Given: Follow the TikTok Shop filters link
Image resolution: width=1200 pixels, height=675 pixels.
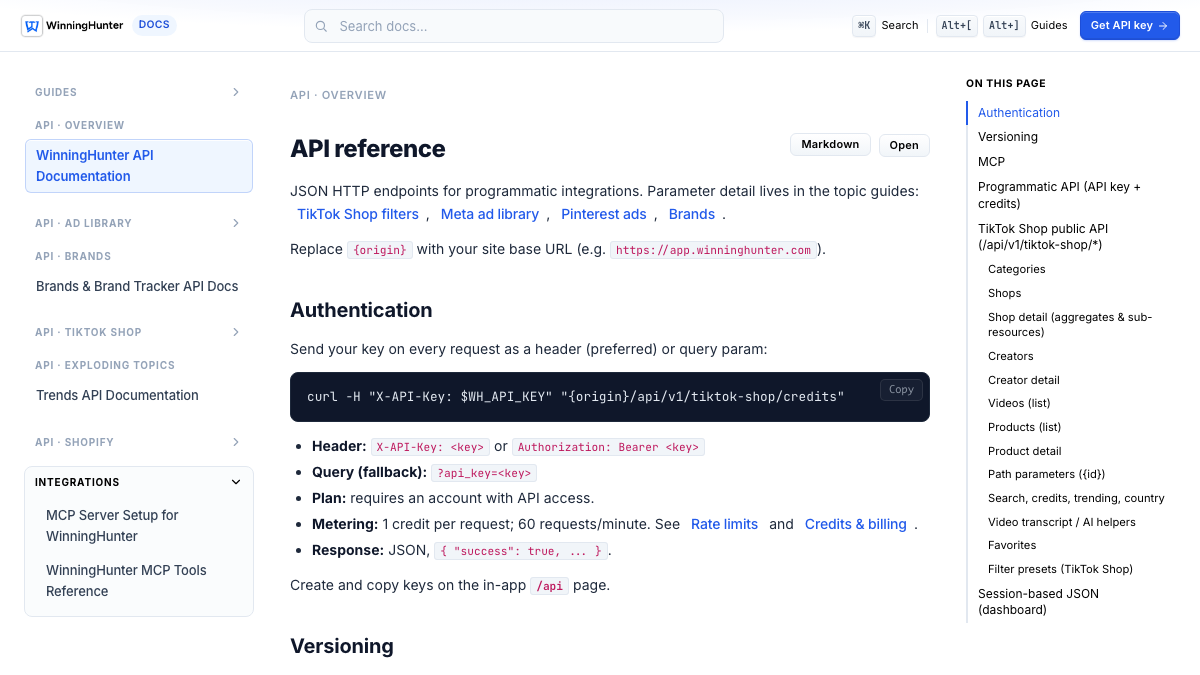Looking at the screenshot, I should (x=358, y=214).
